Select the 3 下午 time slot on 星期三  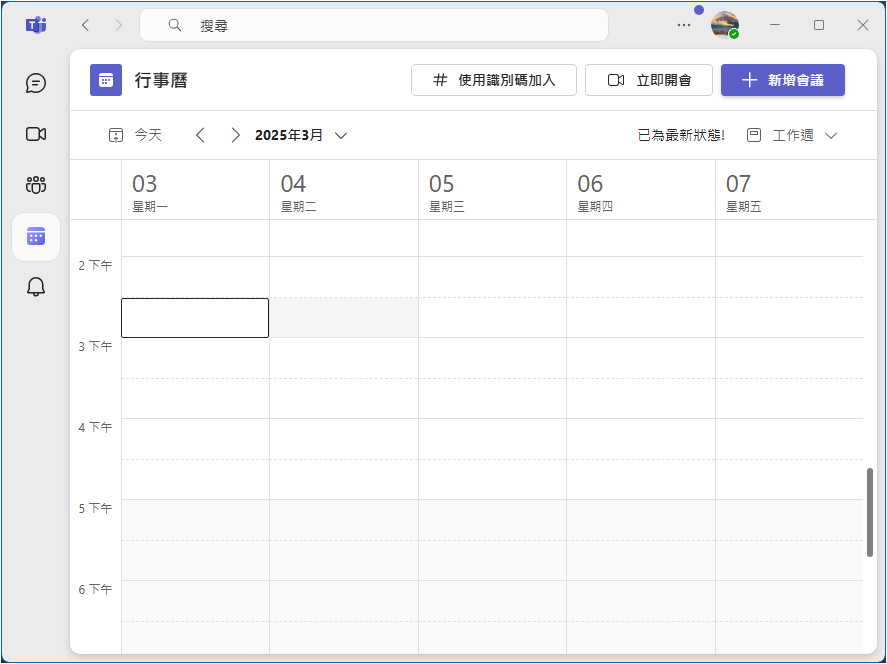coord(492,358)
